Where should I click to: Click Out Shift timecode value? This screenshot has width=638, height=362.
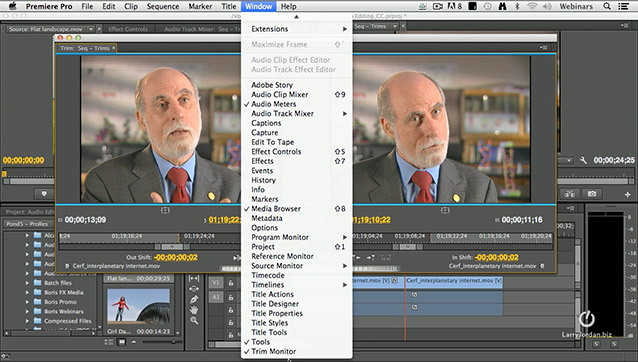click(176, 257)
